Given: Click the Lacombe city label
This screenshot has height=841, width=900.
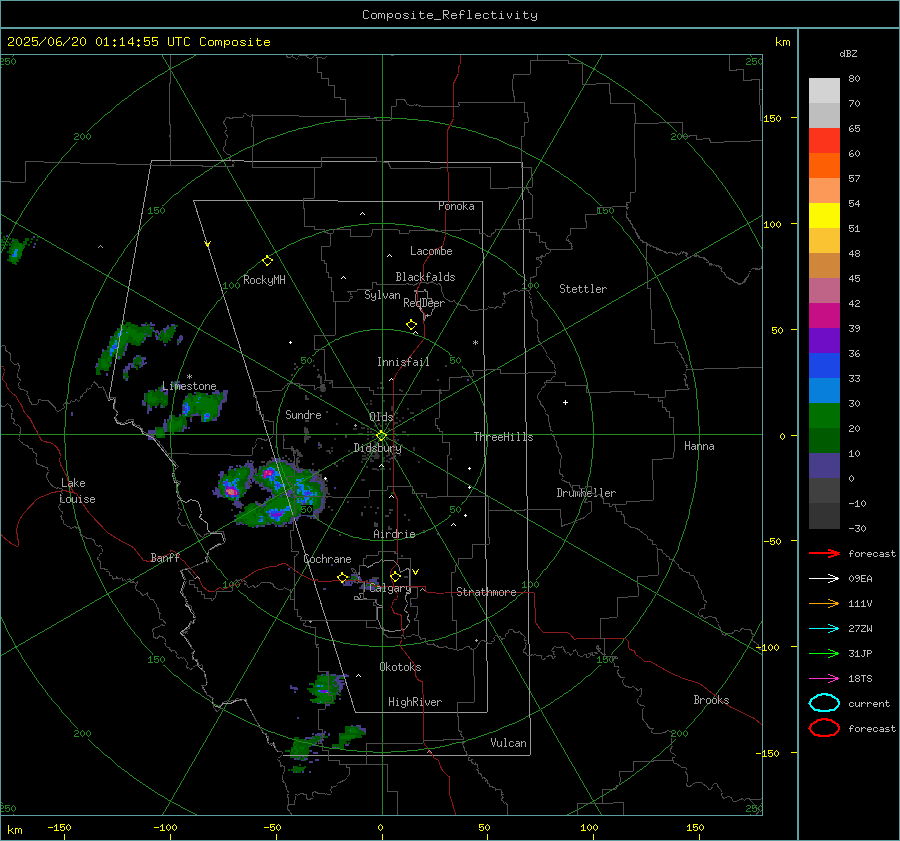Looking at the screenshot, I should [431, 251].
